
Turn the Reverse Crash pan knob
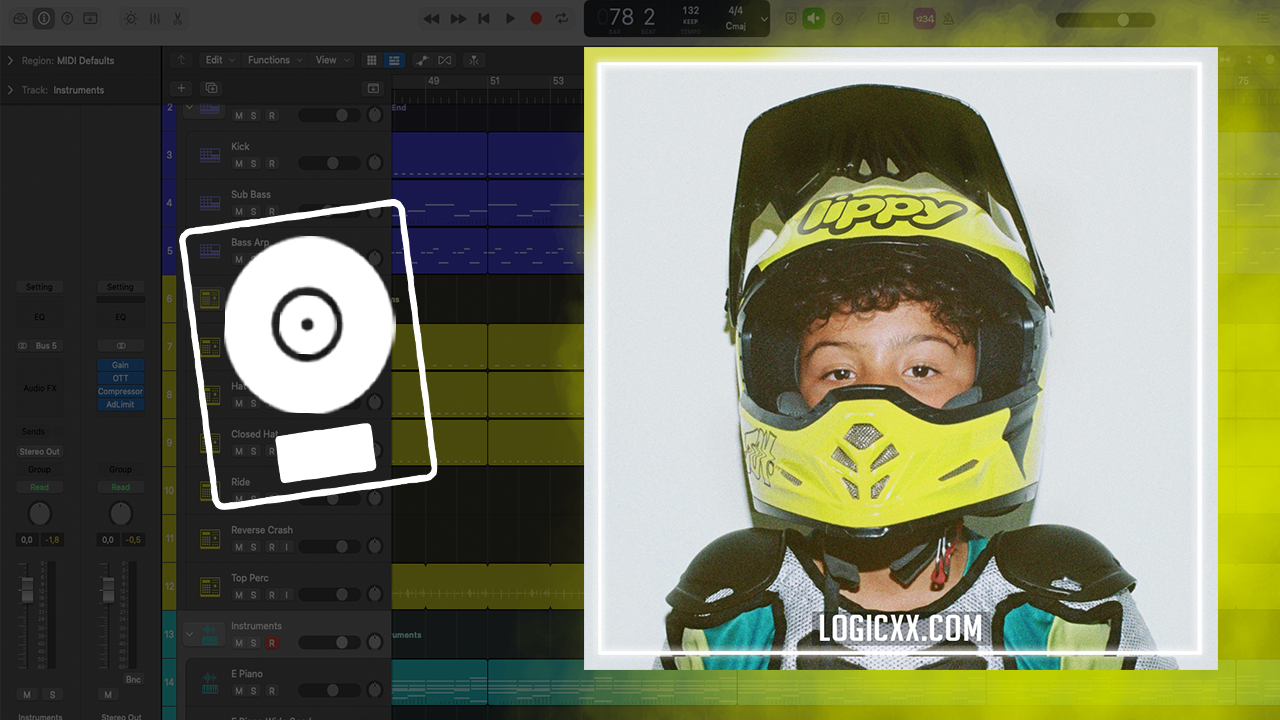[x=375, y=547]
